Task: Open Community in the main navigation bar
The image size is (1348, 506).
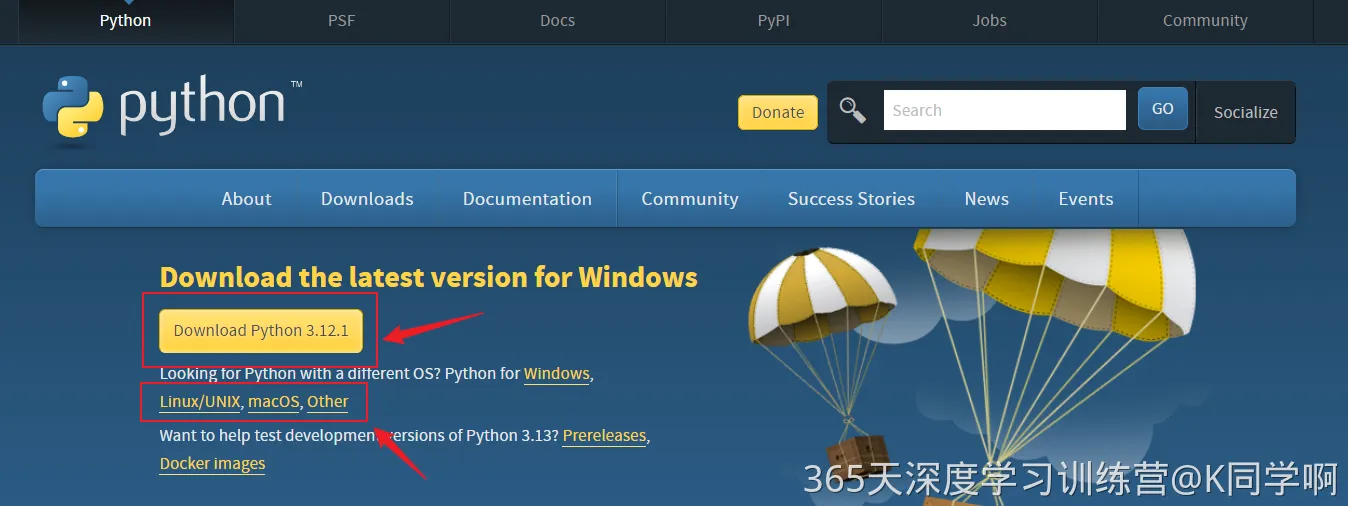Action: coord(690,199)
